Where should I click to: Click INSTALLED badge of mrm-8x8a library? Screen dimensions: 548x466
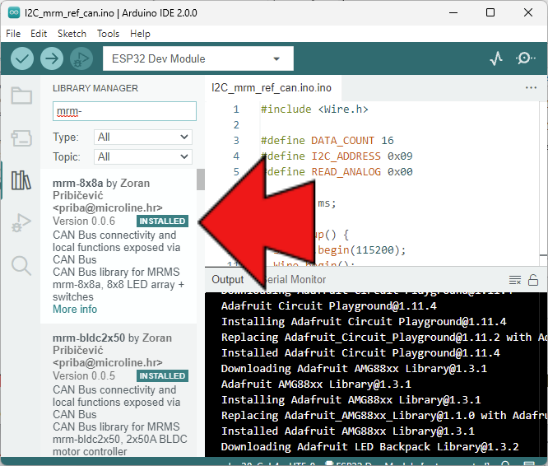click(163, 221)
